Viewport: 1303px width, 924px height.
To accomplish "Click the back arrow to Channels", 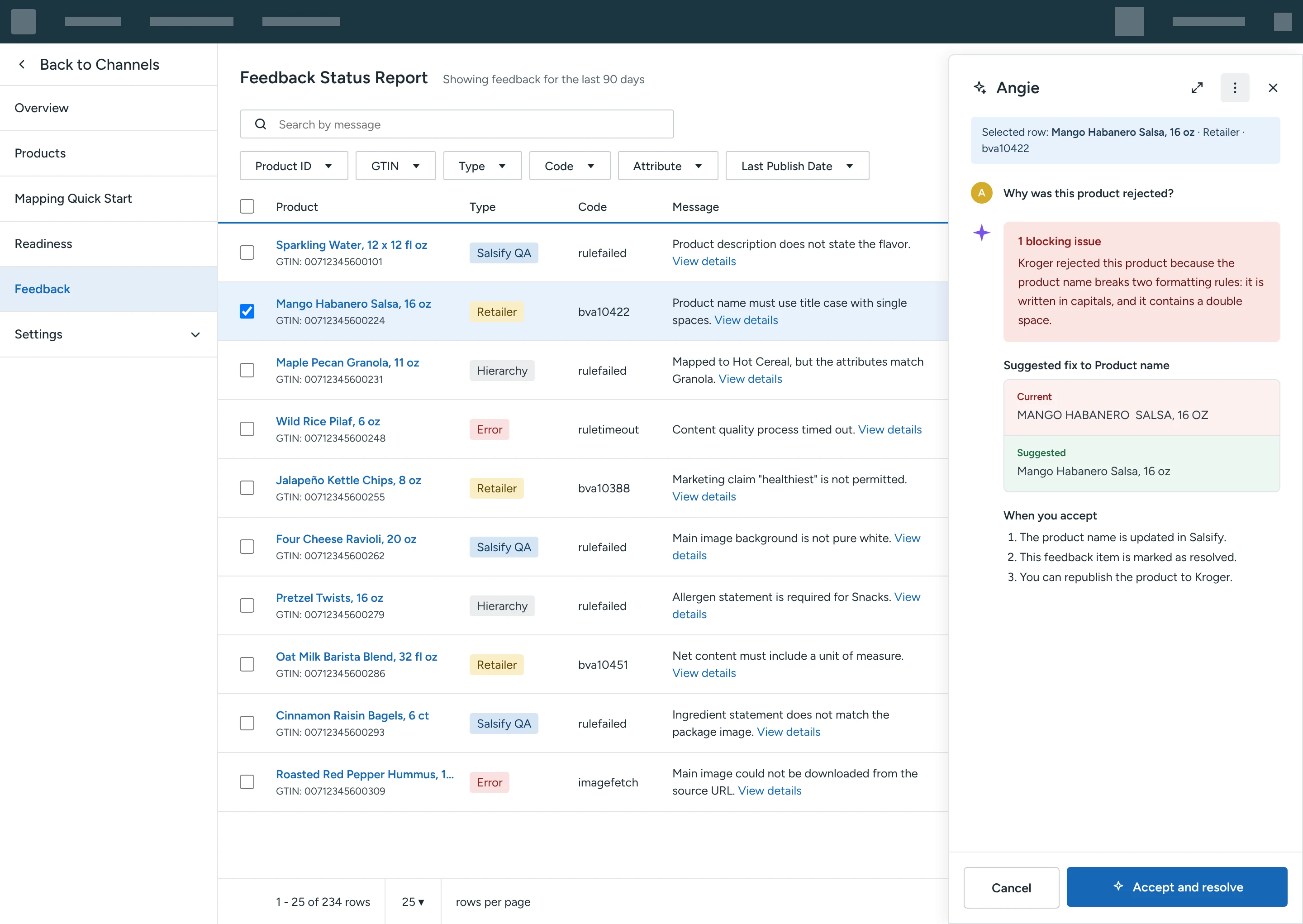I will click(x=22, y=64).
